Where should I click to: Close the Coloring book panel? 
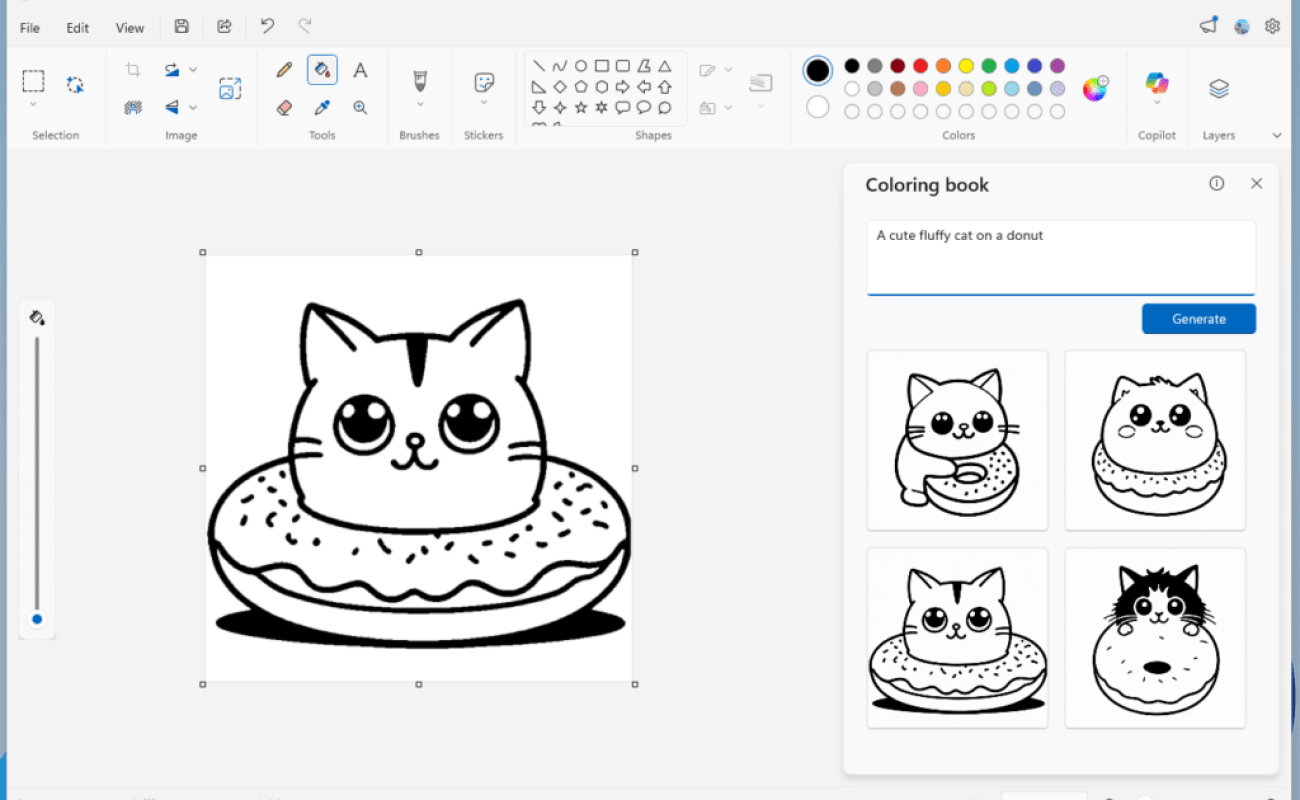tap(1256, 183)
